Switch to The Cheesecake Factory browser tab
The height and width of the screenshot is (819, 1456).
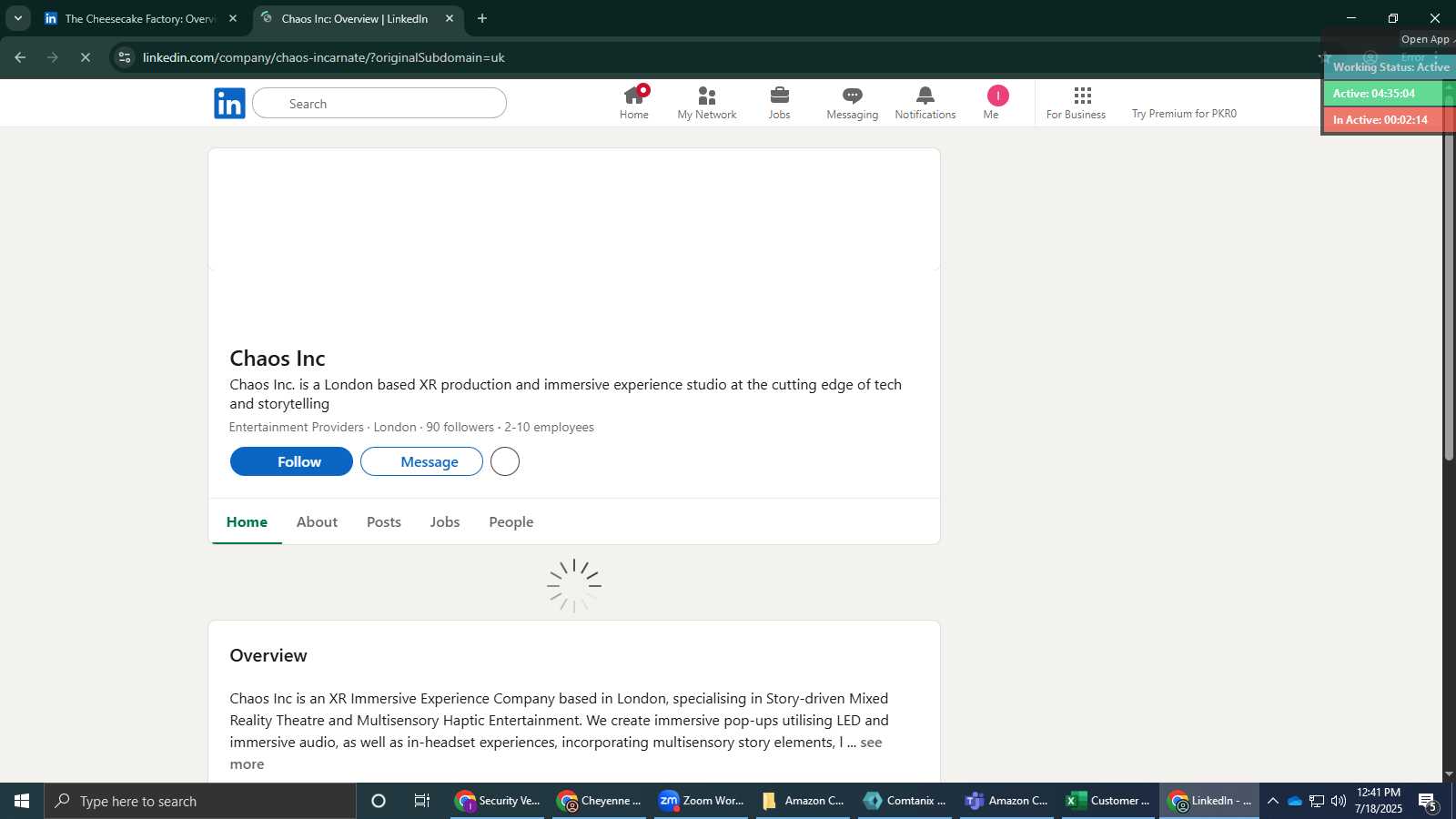(141, 18)
